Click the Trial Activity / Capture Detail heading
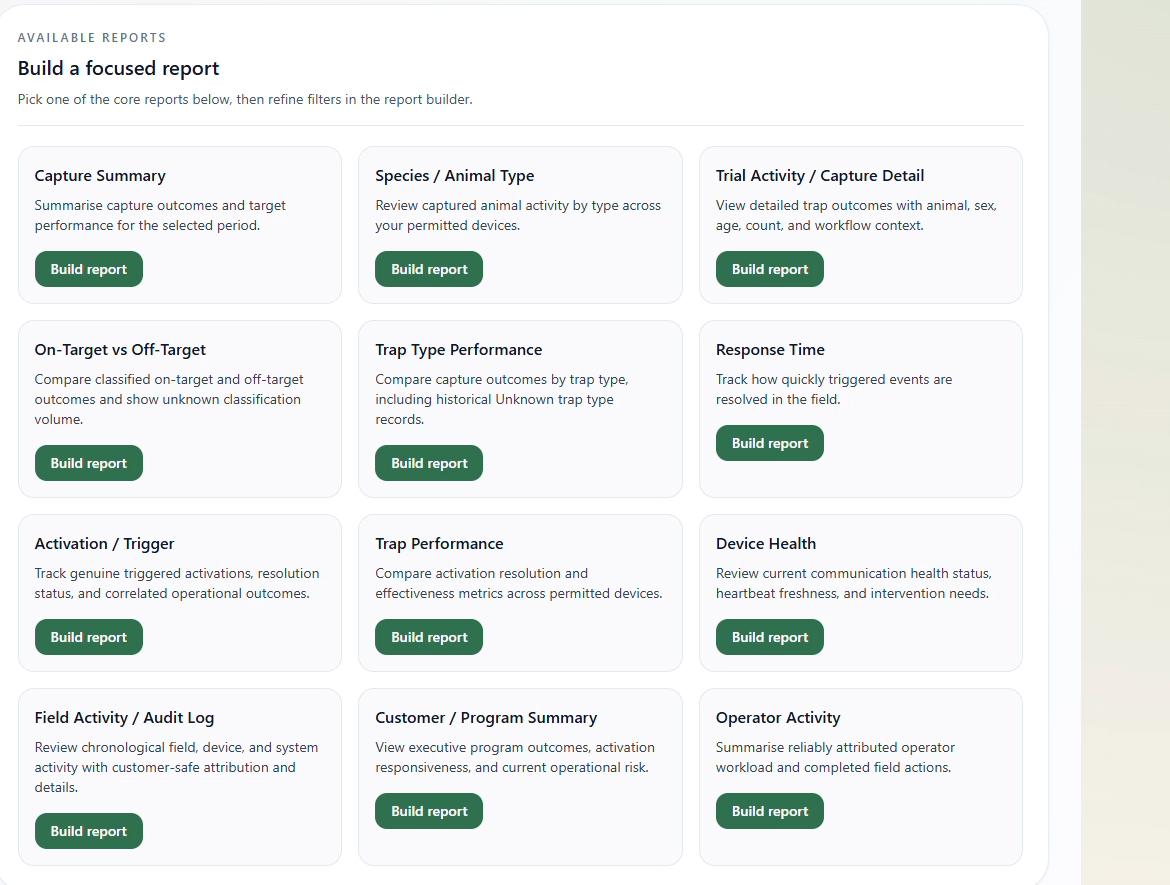 click(820, 176)
